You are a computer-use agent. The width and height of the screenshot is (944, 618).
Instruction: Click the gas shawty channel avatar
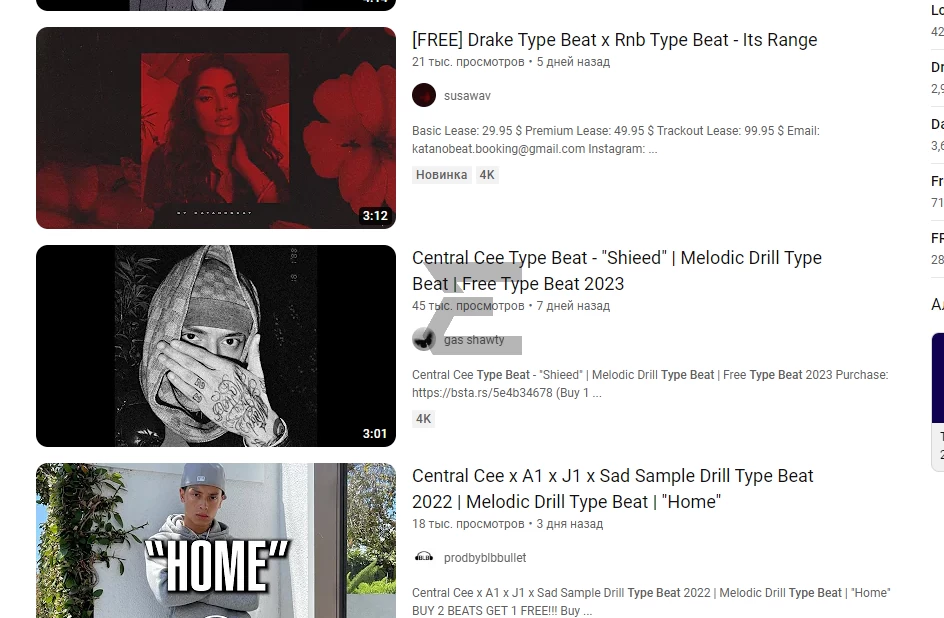424,339
